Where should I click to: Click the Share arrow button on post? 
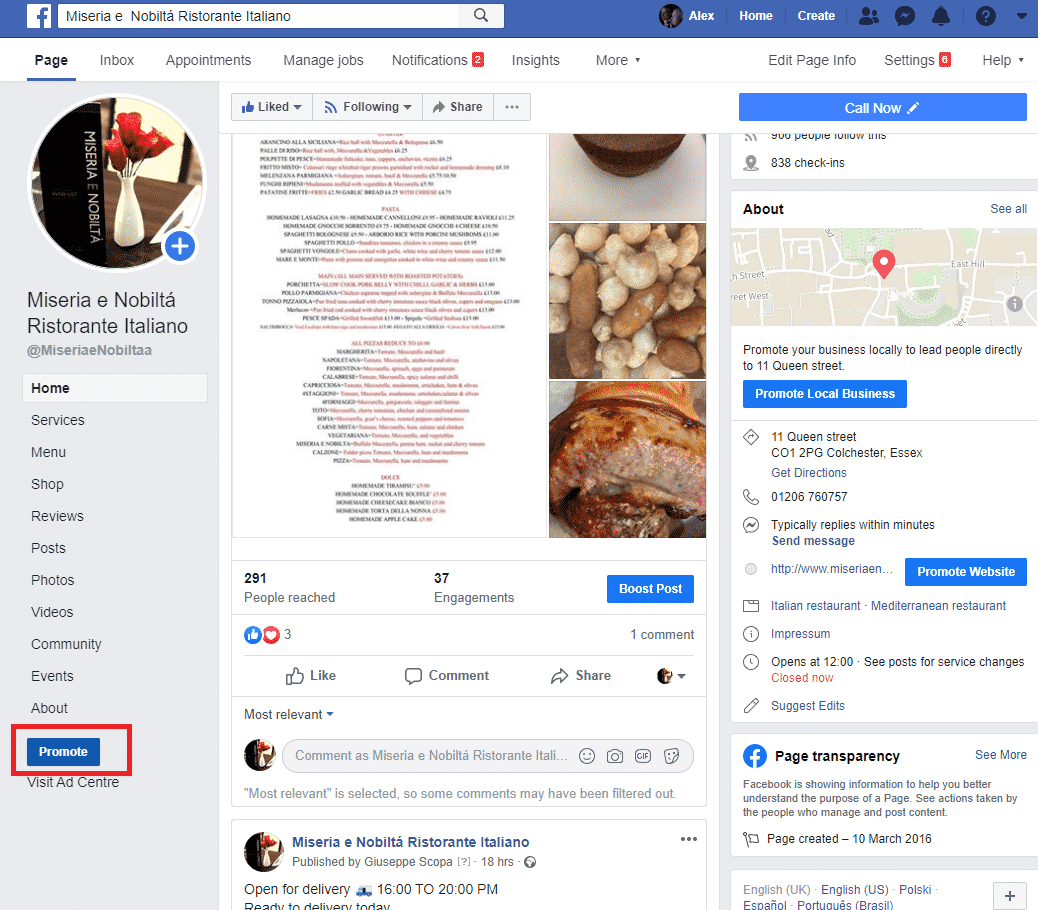[x=581, y=676]
